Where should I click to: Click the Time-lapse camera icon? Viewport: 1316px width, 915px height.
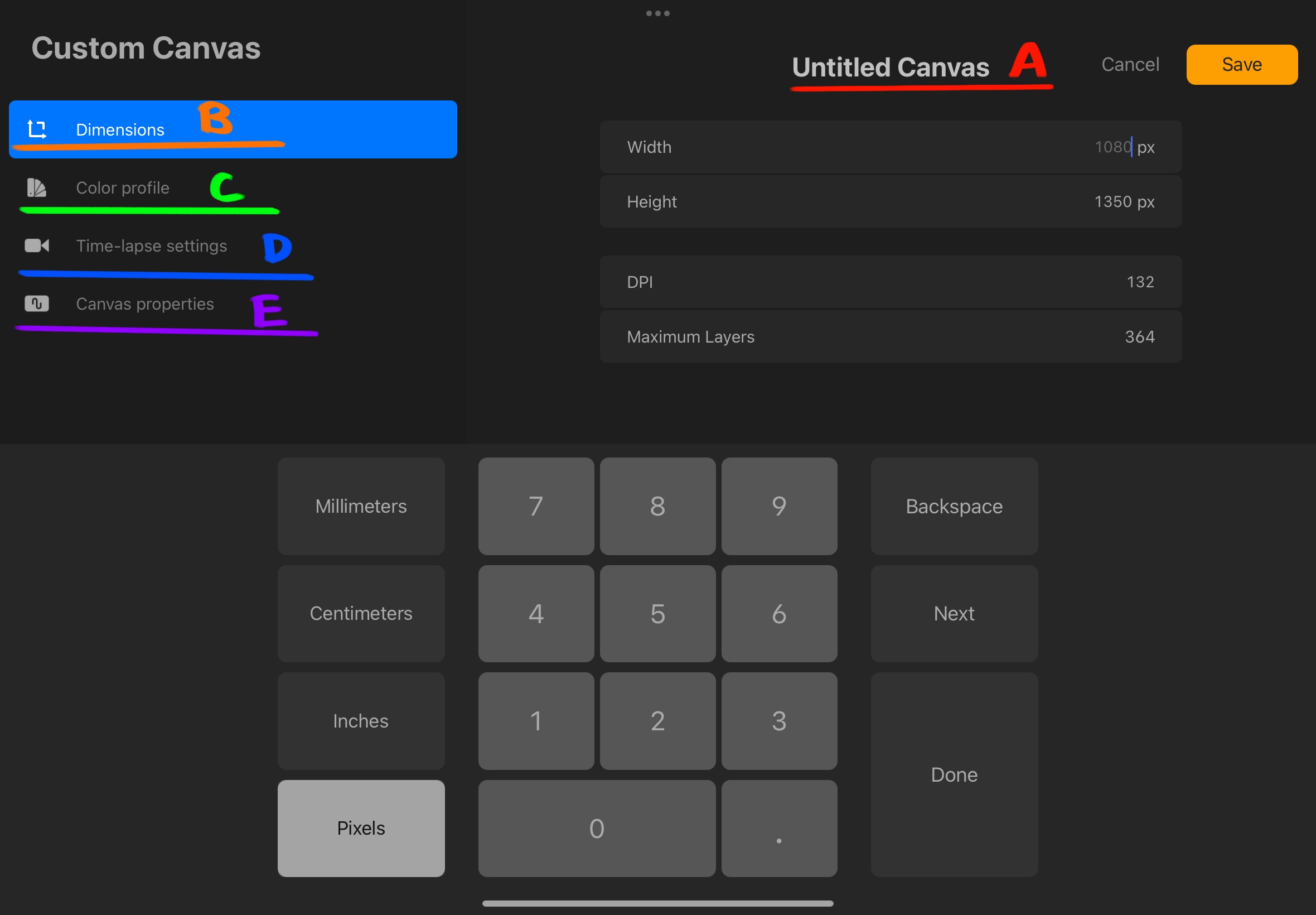pos(37,245)
